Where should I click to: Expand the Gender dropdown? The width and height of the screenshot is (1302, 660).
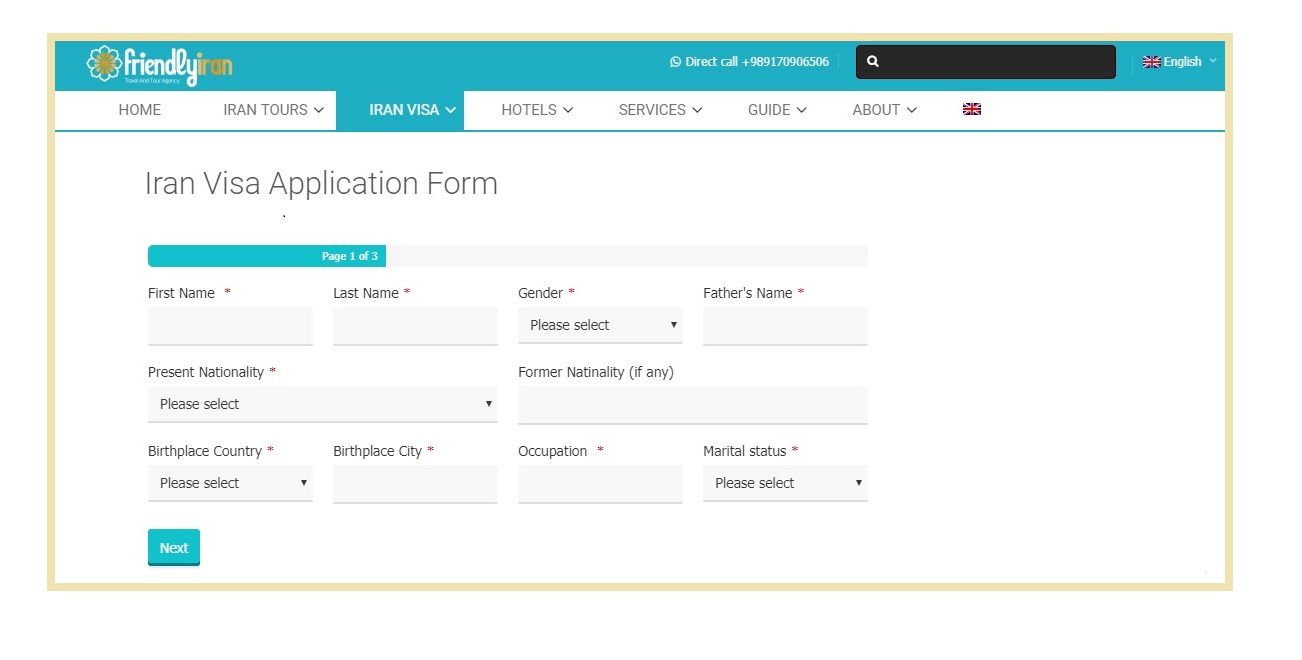(x=600, y=325)
